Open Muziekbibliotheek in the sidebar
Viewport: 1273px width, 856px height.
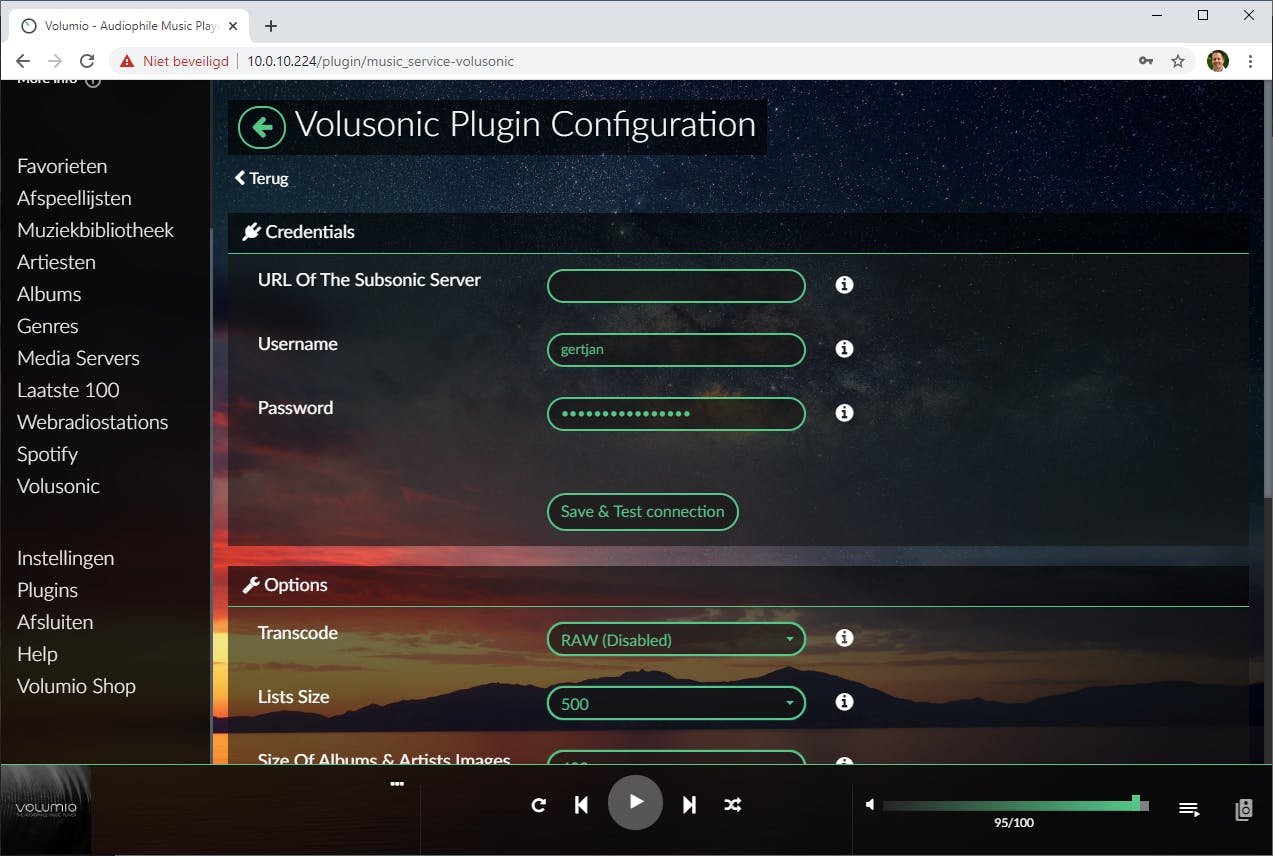coord(95,230)
